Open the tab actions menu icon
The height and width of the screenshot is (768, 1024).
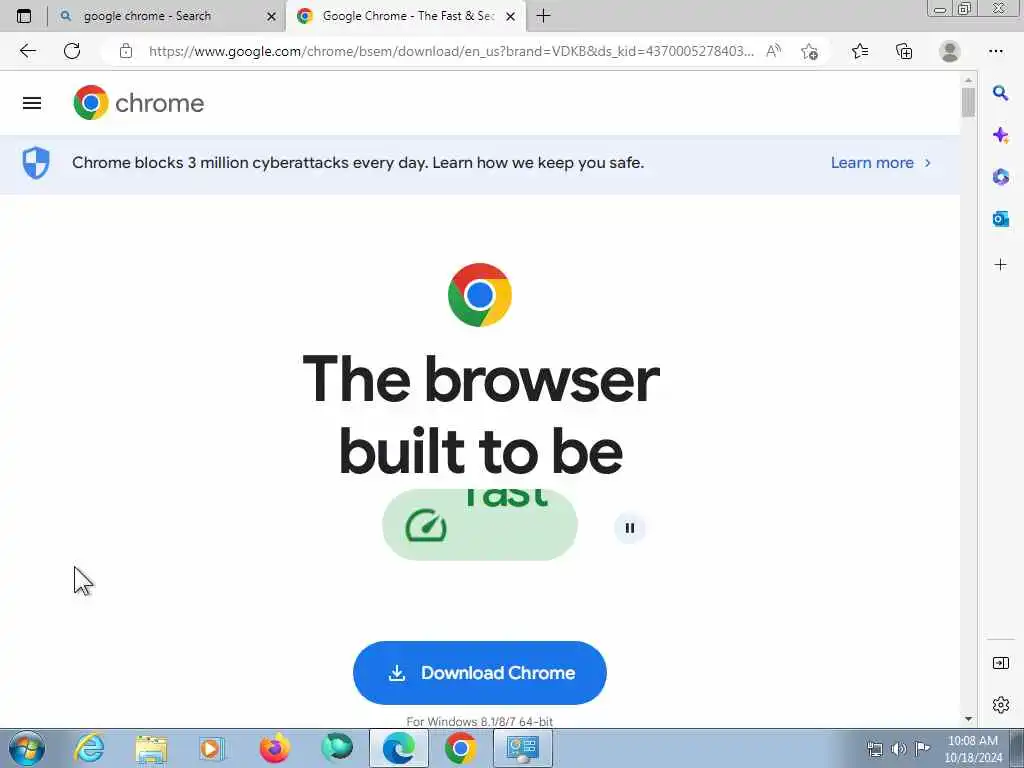pos(24,16)
